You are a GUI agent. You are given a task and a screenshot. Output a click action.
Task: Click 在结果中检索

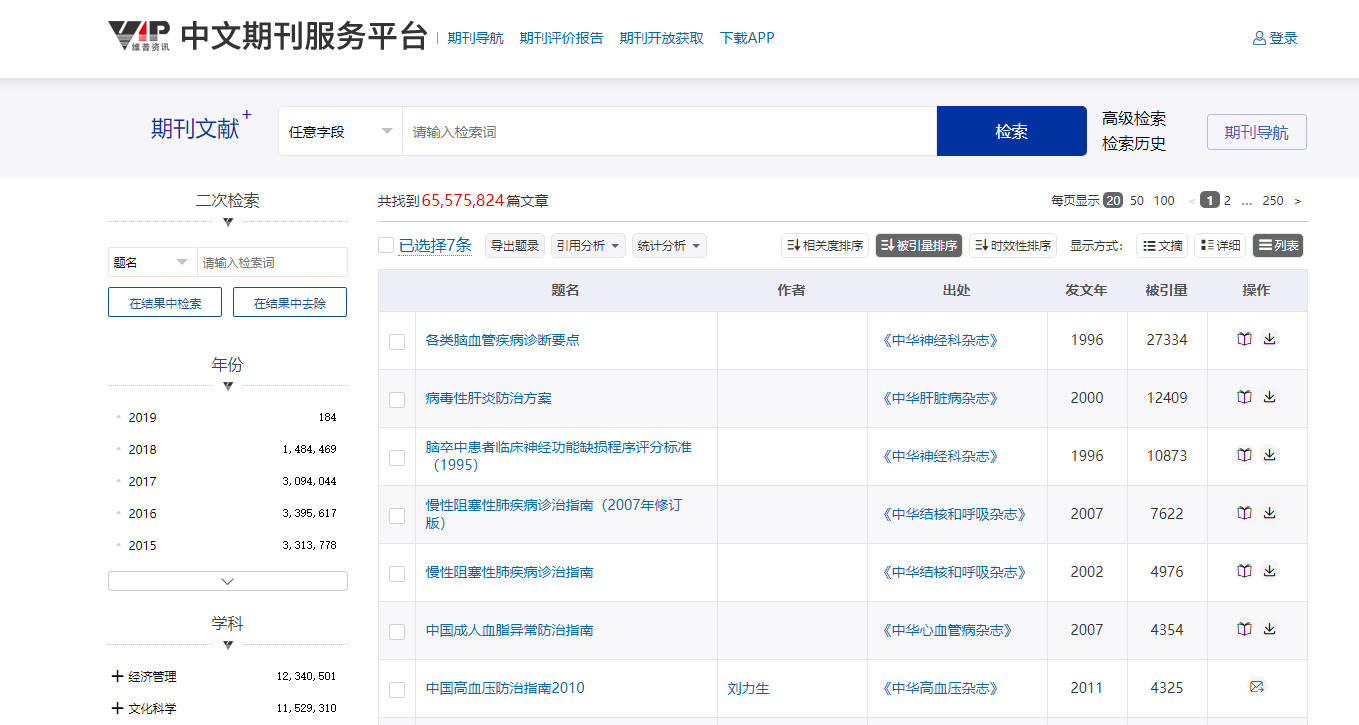click(165, 303)
